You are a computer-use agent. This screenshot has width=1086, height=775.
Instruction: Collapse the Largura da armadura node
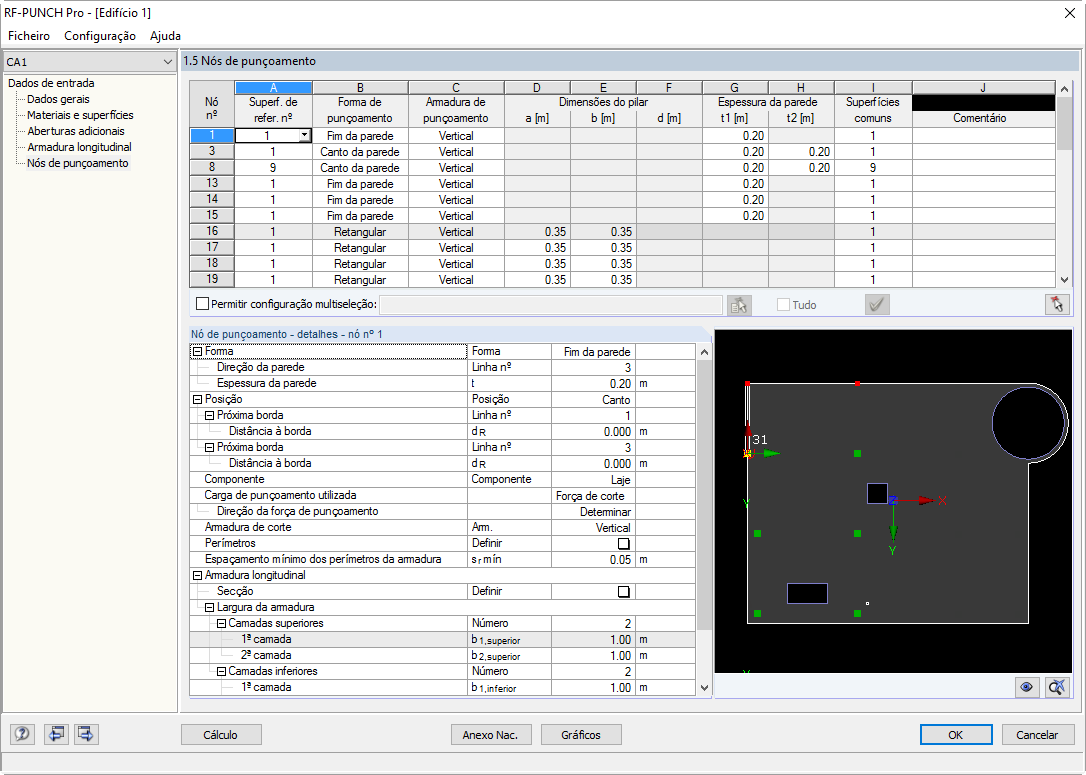click(x=209, y=607)
